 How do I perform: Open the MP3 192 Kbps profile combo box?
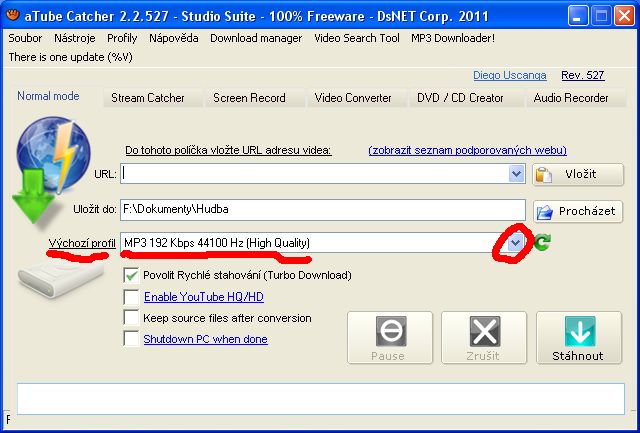tap(322, 243)
